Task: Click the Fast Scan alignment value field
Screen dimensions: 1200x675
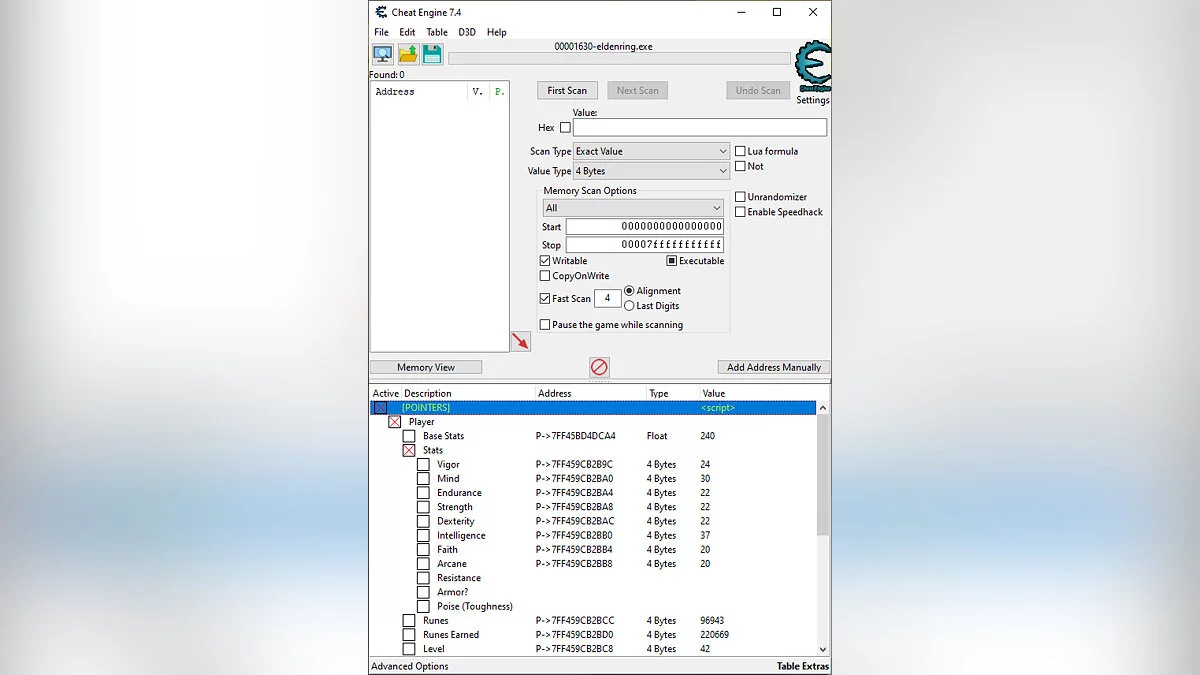Action: (x=607, y=298)
